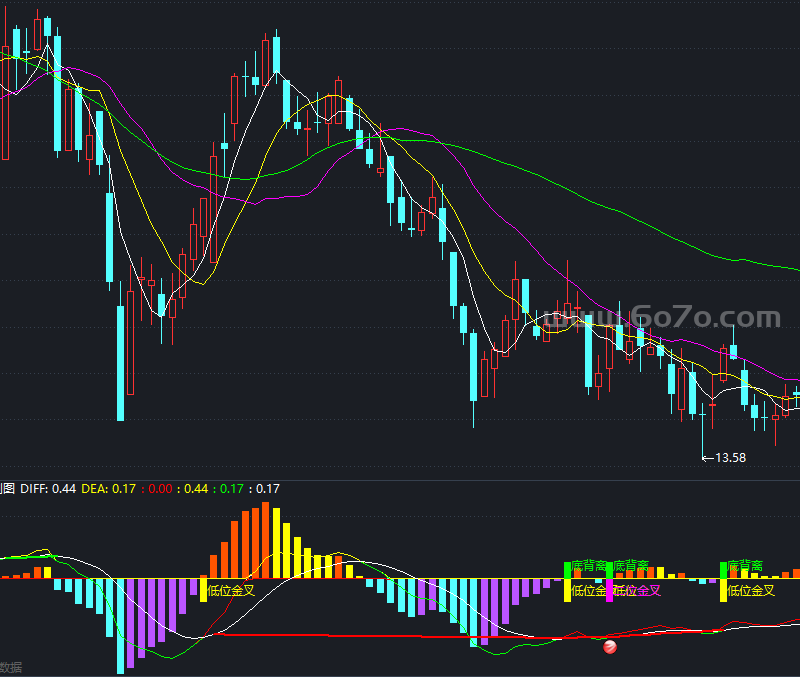Click the DEA: 0.17 indicator label

109,489
